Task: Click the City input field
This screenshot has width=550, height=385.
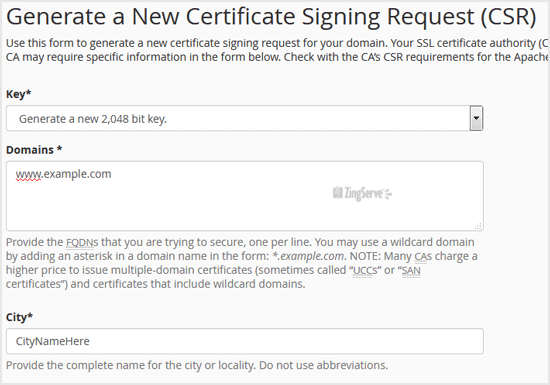Action: click(244, 341)
